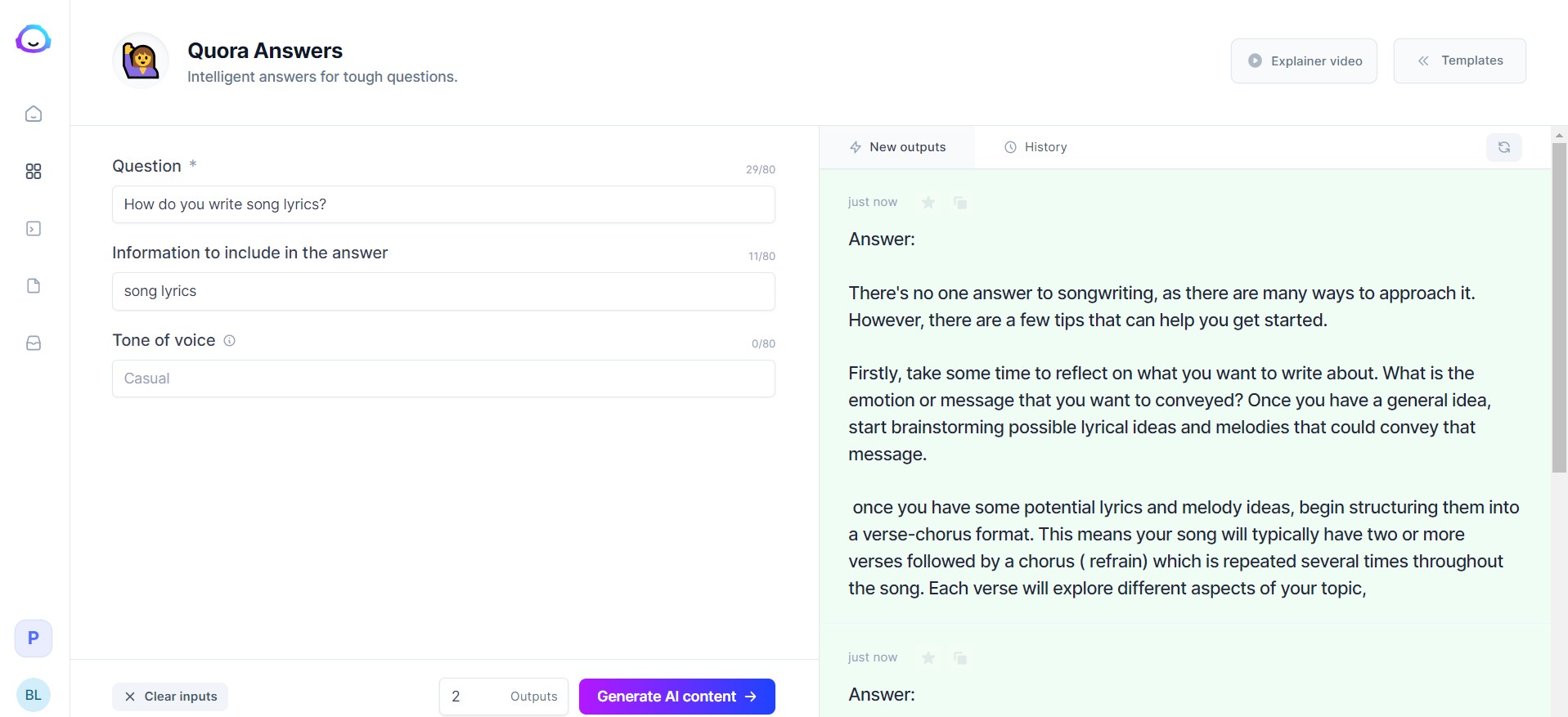The image size is (1568, 717).
Task: Click the Tone of voice input field
Action: coord(443,379)
